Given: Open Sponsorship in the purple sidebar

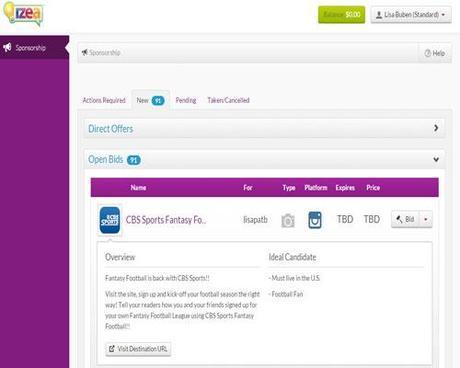Looking at the screenshot, I should pos(34,47).
